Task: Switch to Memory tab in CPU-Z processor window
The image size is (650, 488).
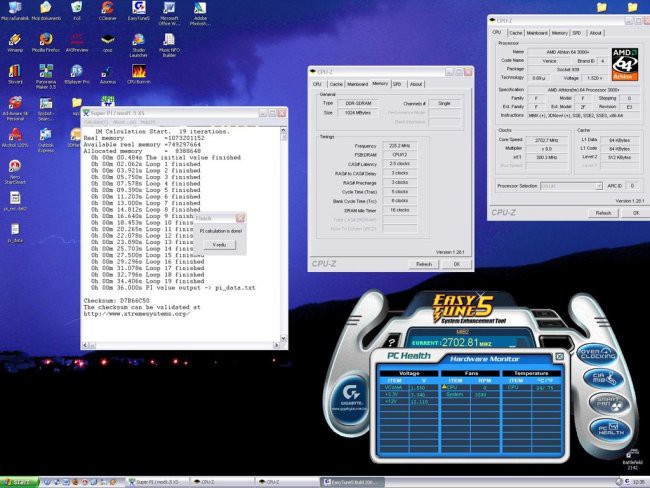Action: [559, 33]
